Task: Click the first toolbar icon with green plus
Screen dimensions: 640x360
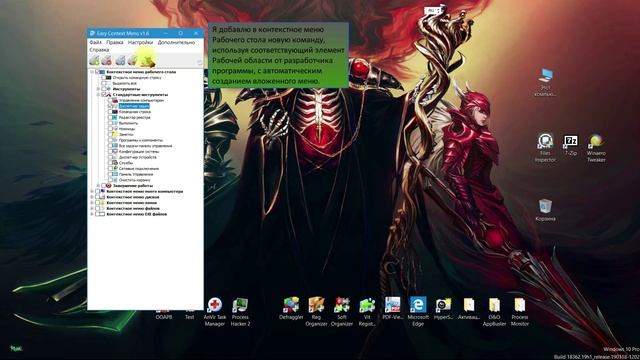Action: [95, 61]
